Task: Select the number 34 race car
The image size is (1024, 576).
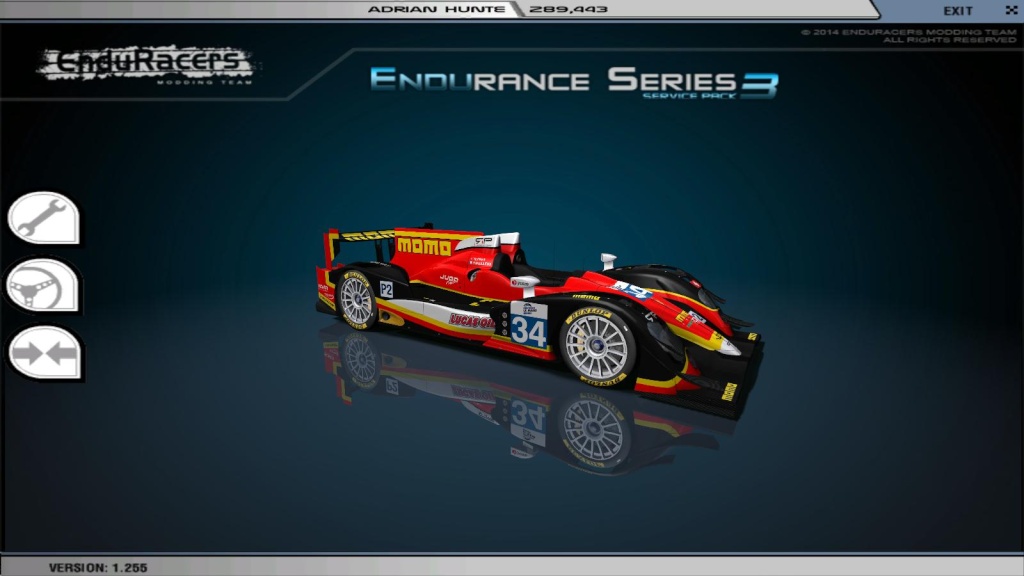Action: (539, 321)
